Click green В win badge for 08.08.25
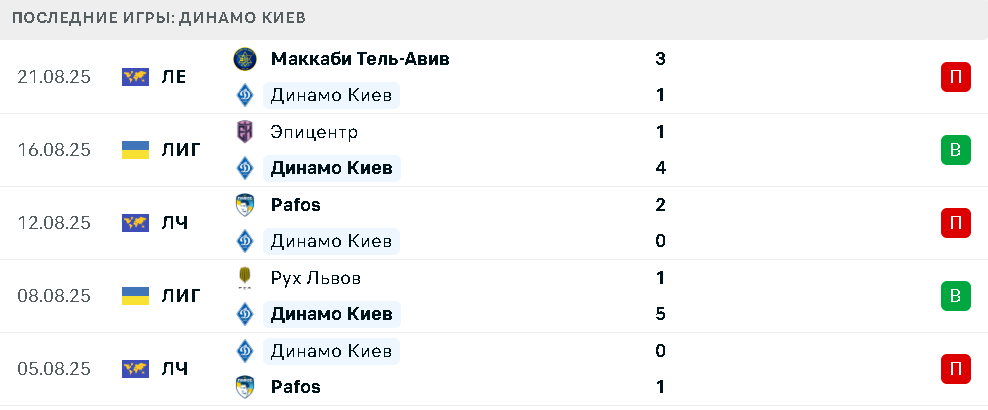This screenshot has width=988, height=410. (956, 296)
